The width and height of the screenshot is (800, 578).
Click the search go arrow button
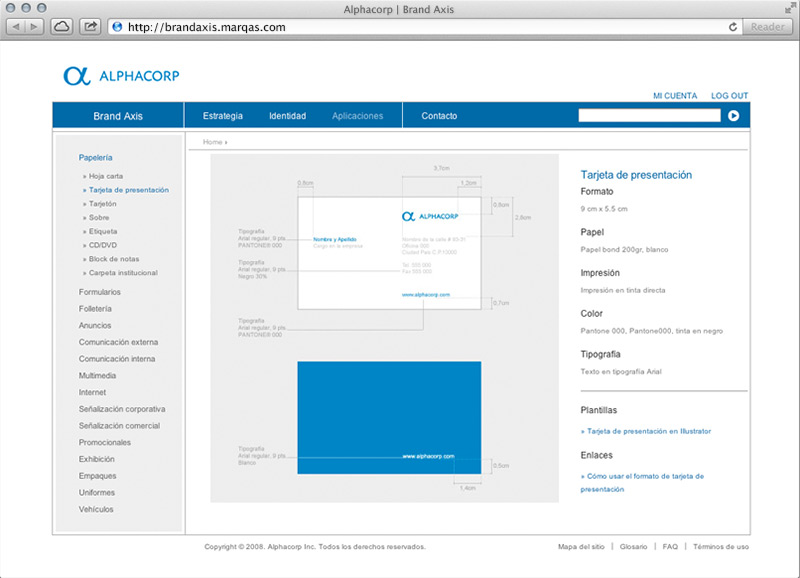pos(734,116)
